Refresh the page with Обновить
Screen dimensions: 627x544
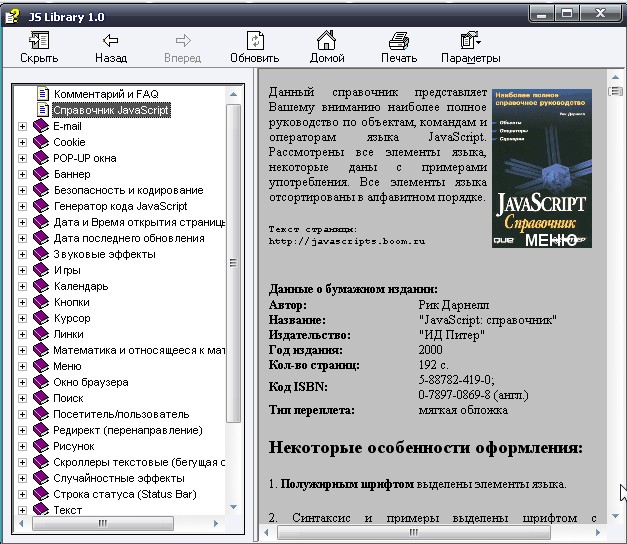click(255, 40)
